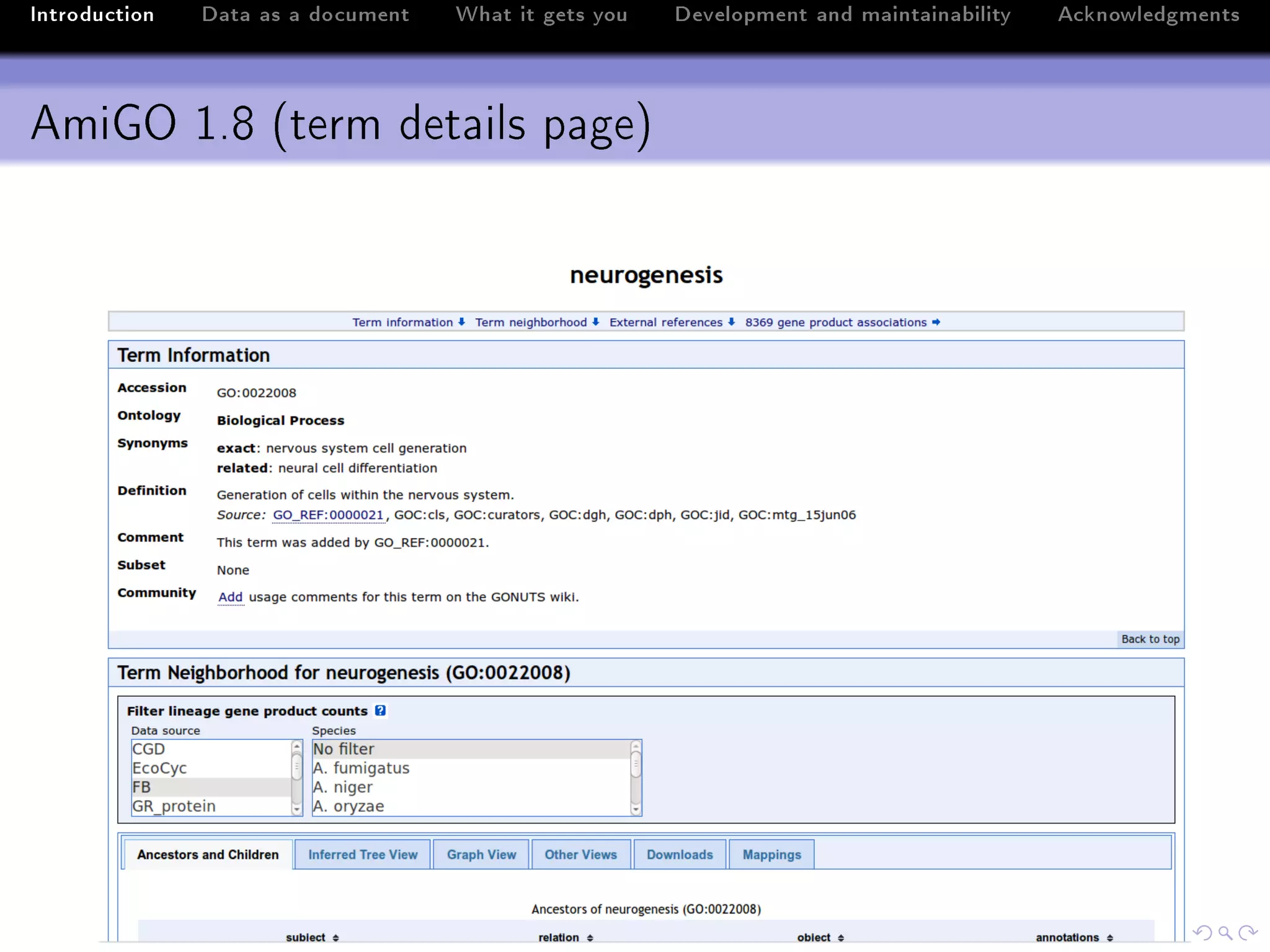Click related synonym neural cell differentiation

(x=358, y=468)
